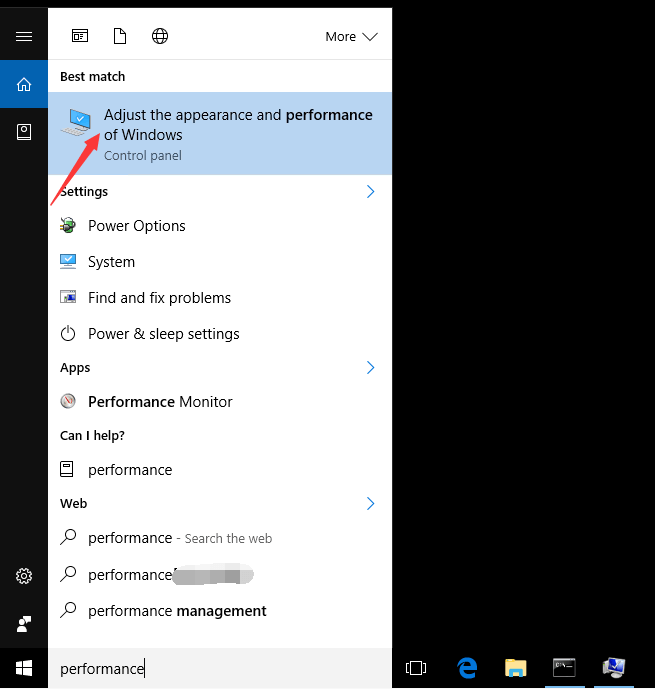The height and width of the screenshot is (689, 655).
Task: Filter results by Documents icon
Action: (x=120, y=36)
